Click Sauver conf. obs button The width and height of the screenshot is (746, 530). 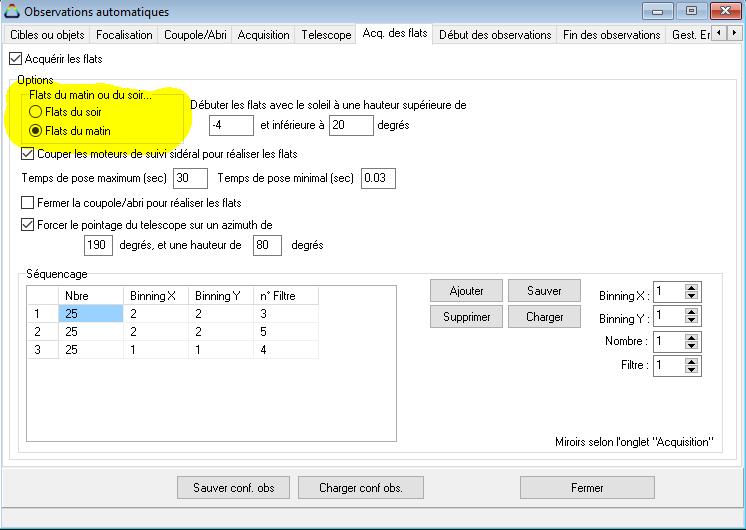pos(233,488)
